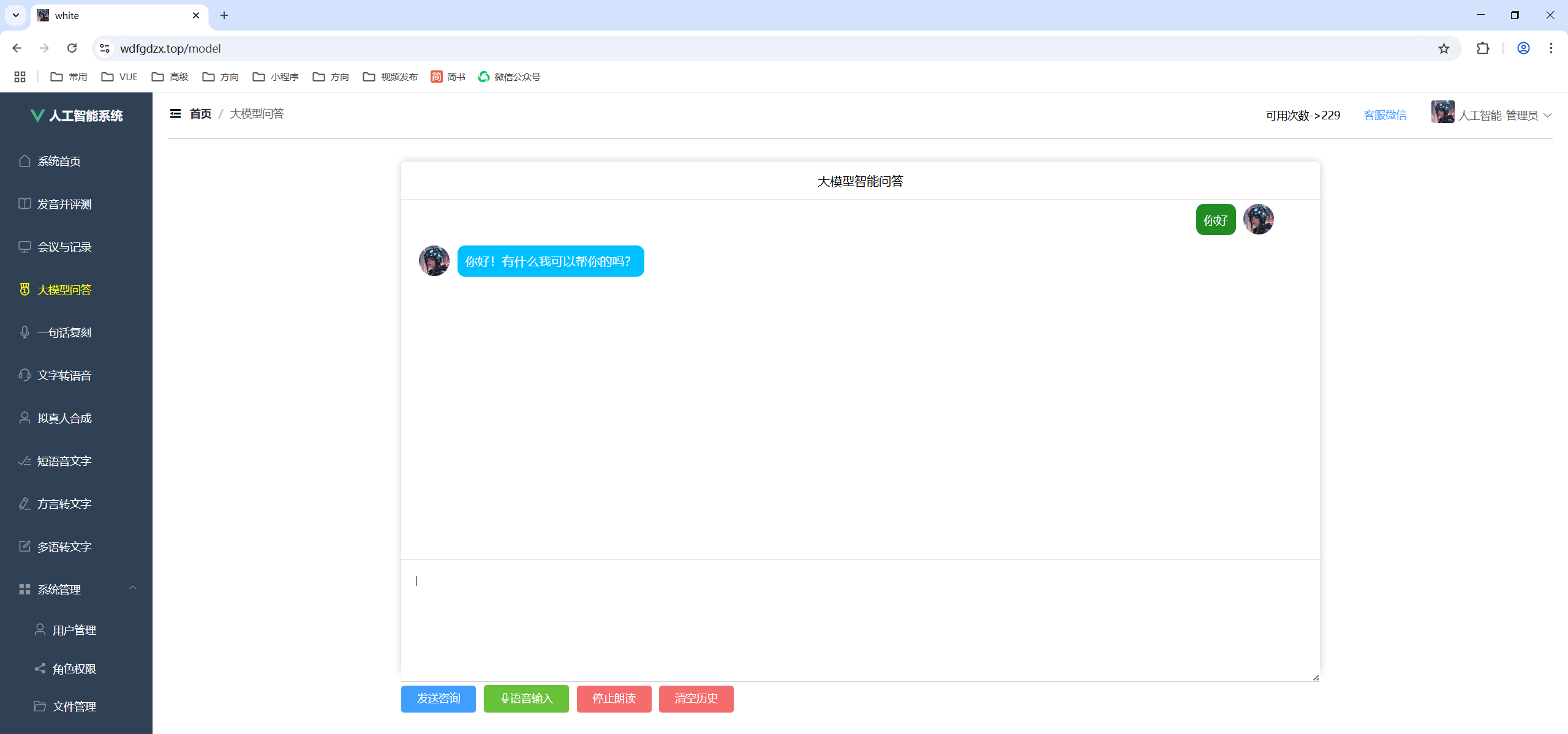This screenshot has height=734, width=1568.
Task: Click the user avatar next to 你好 bubble
Action: (x=1259, y=219)
